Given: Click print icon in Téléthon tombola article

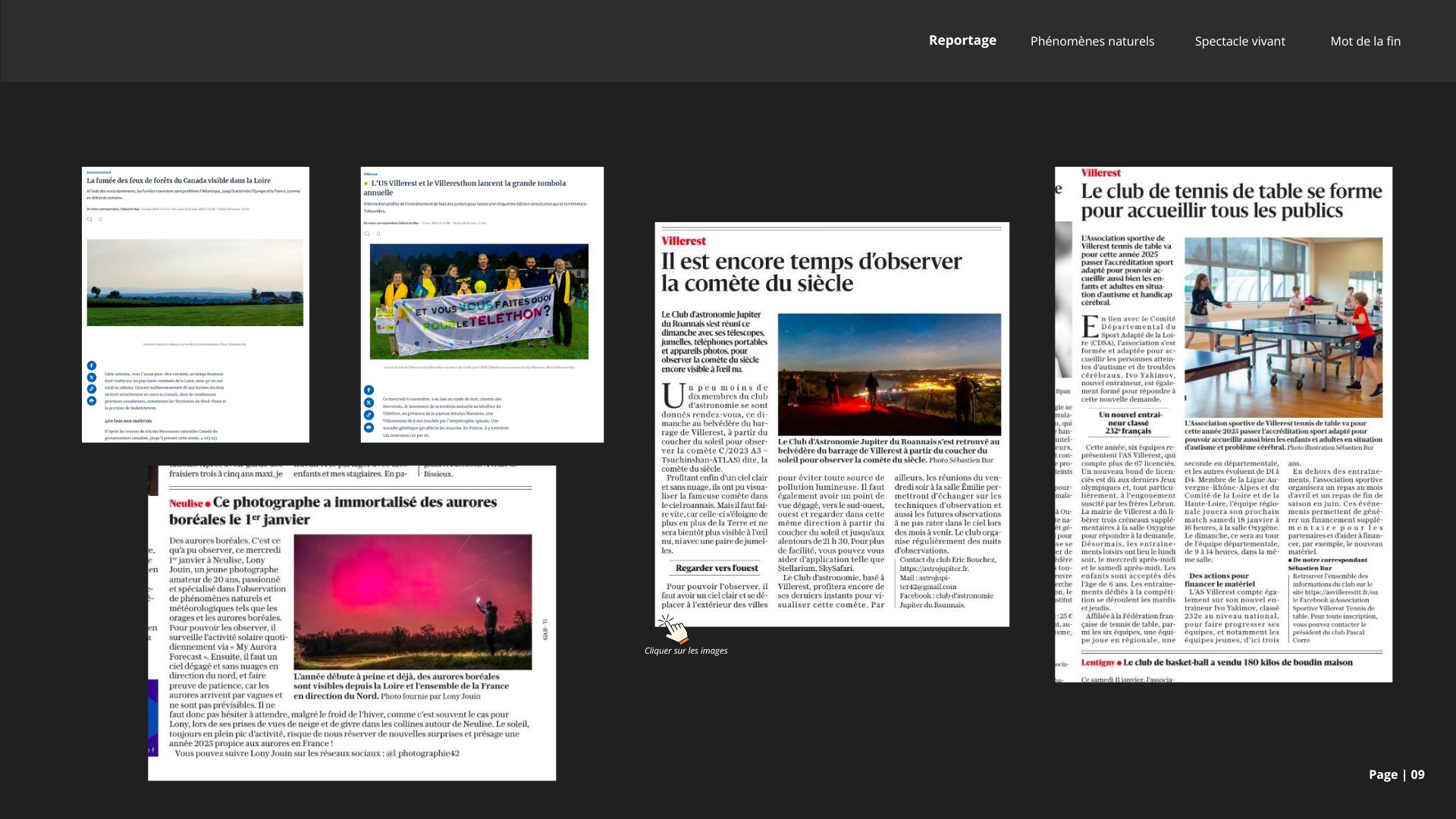Looking at the screenshot, I should [x=369, y=428].
